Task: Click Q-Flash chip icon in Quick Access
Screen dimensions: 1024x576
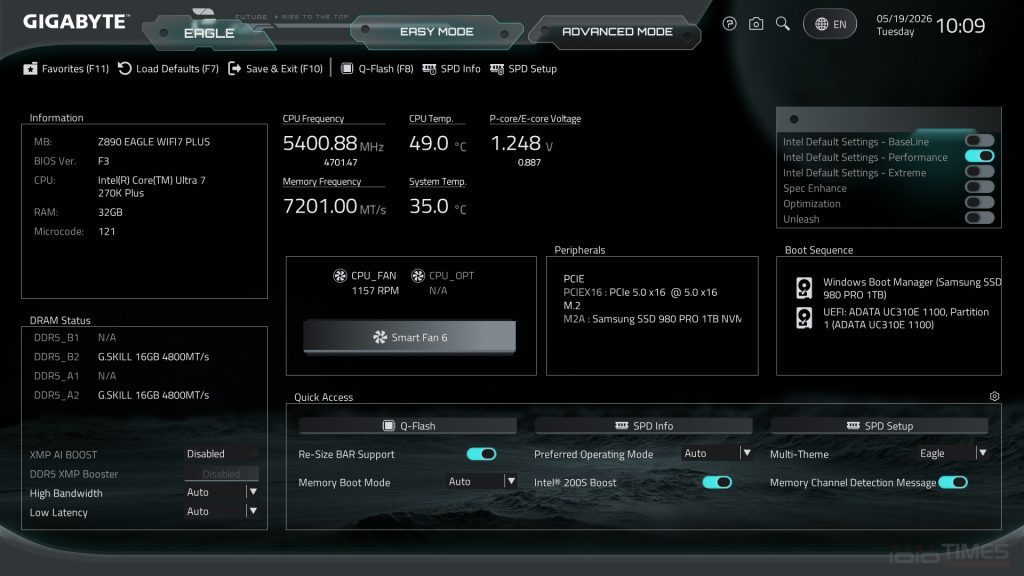Action: [x=389, y=426]
